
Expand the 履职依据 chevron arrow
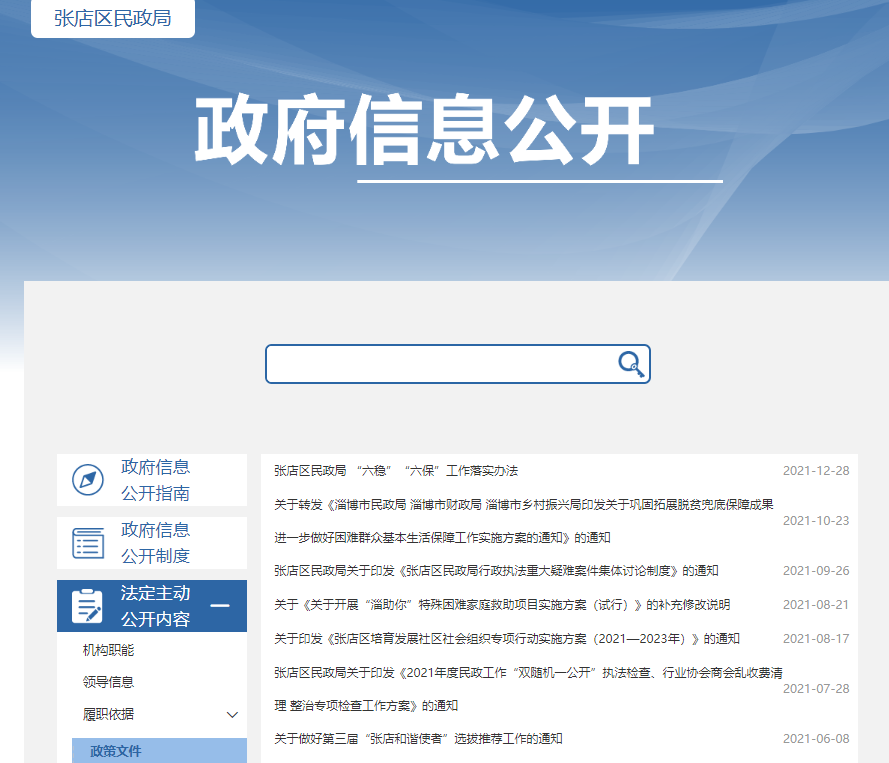tap(232, 715)
